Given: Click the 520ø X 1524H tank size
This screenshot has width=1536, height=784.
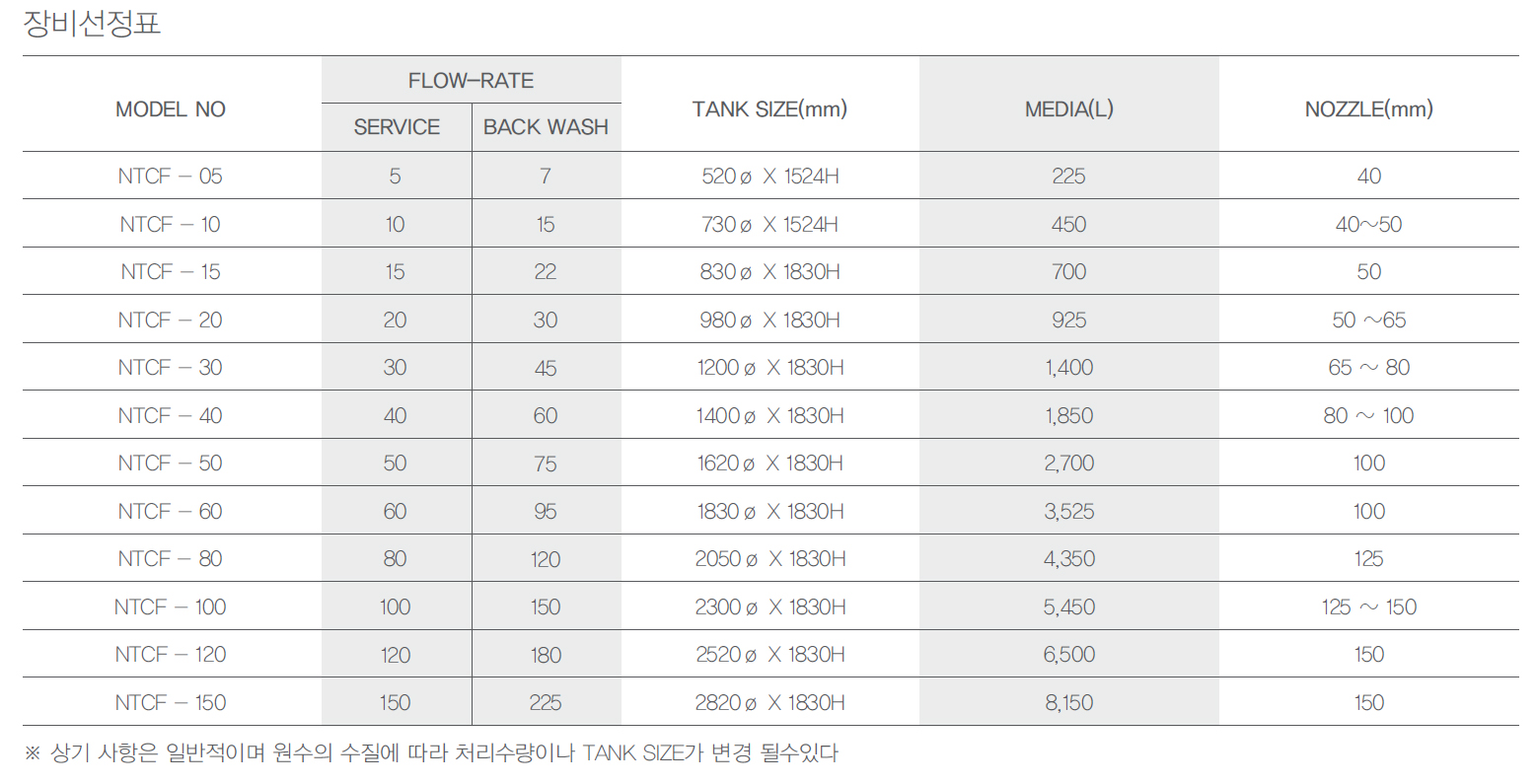Looking at the screenshot, I should 769,177.
